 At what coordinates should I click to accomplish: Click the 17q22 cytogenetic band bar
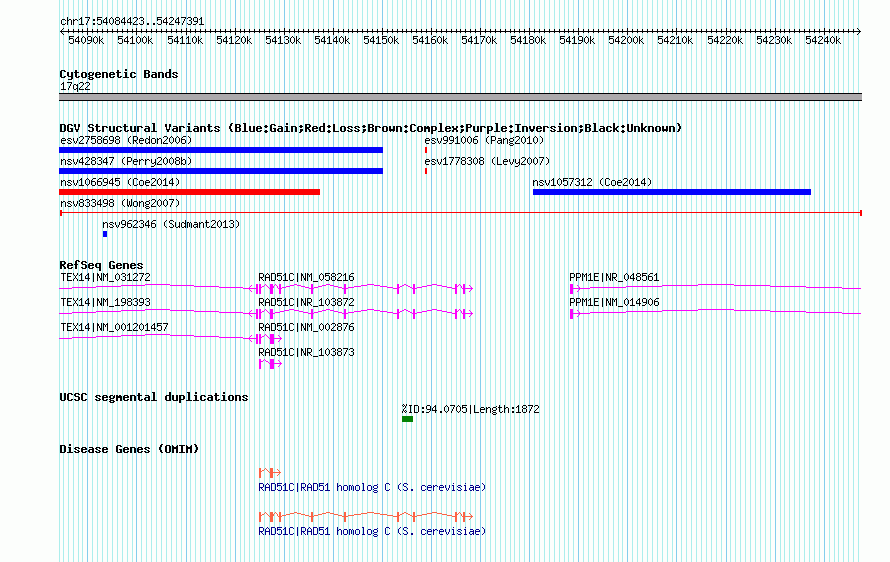coord(460,97)
